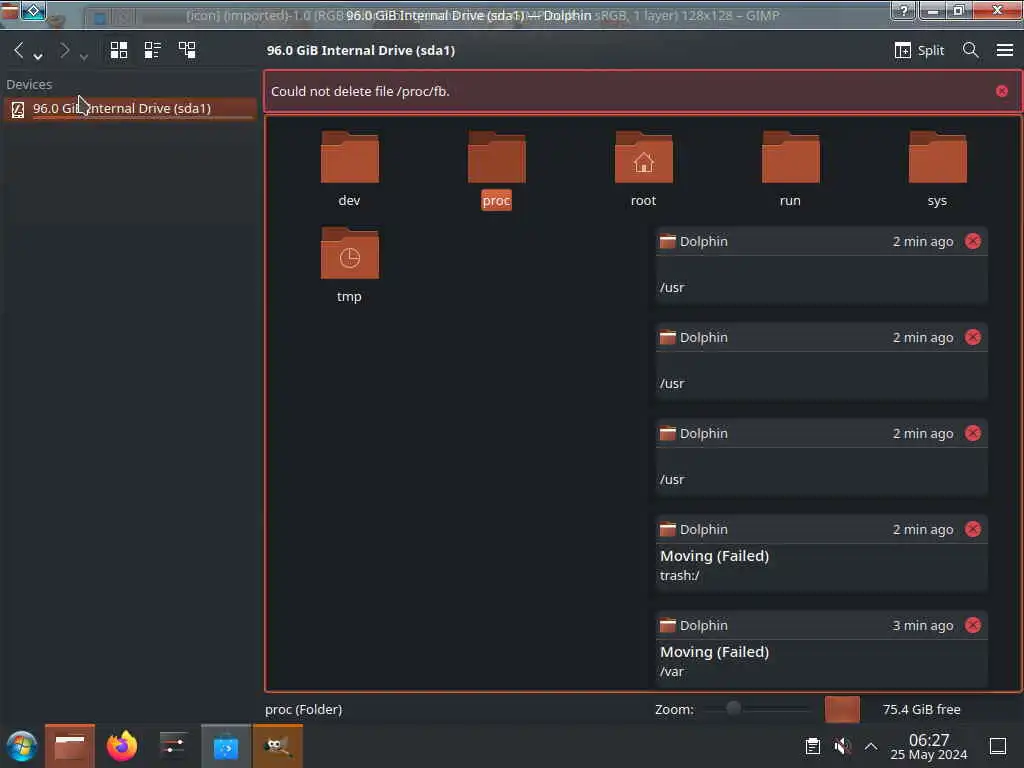1024x768 pixels.
Task: Open System Settings sliders icon in taskbar
Action: 173,746
